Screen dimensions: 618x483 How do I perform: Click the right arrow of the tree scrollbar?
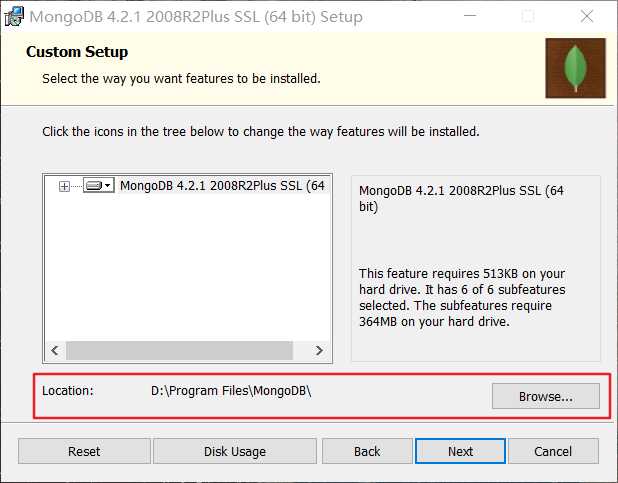click(x=319, y=350)
